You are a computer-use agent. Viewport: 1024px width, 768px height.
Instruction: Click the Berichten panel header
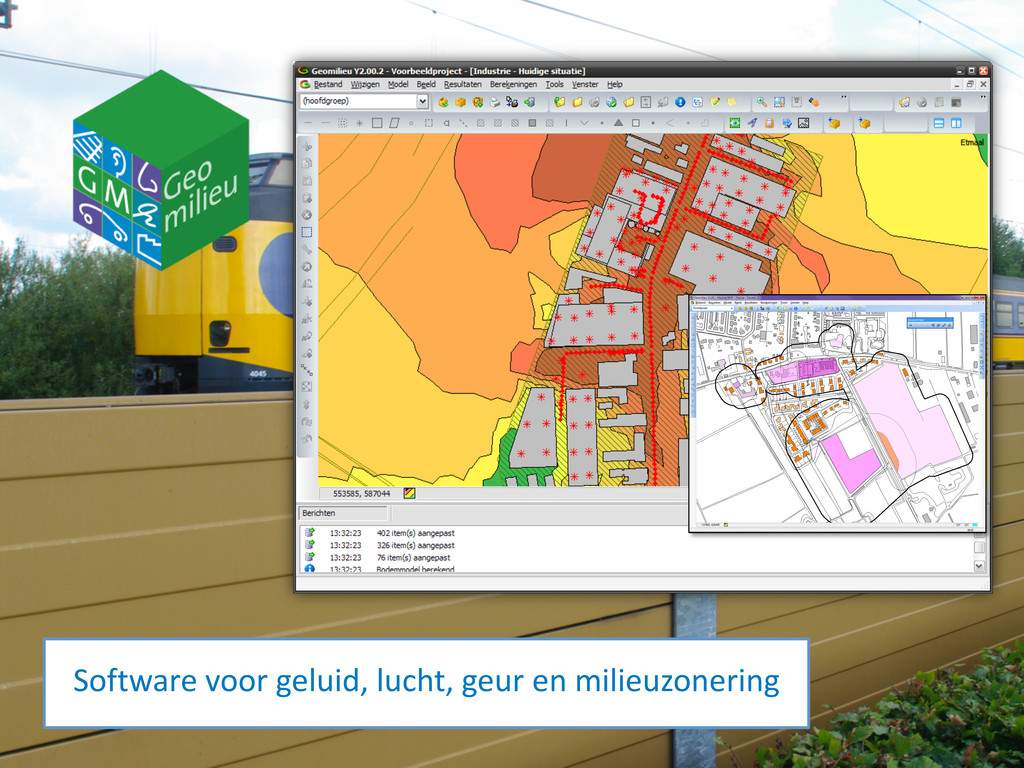click(x=344, y=513)
